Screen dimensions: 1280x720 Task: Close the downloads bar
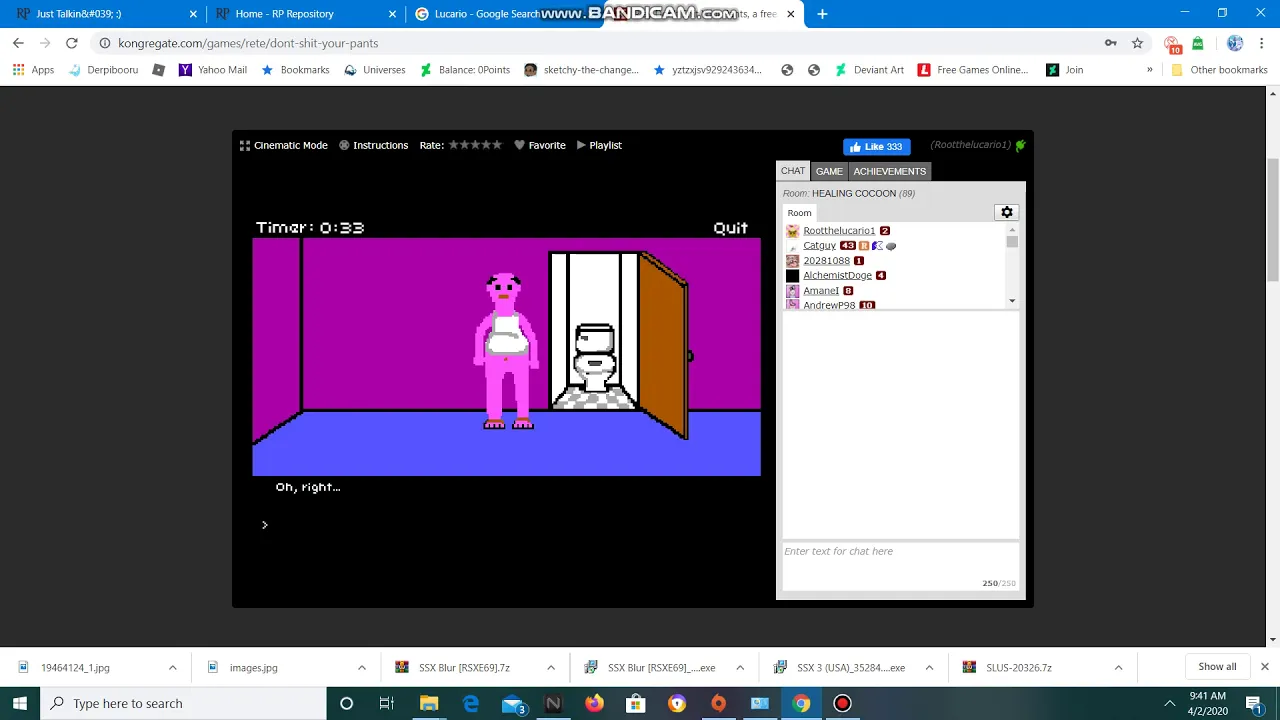tap(1264, 666)
